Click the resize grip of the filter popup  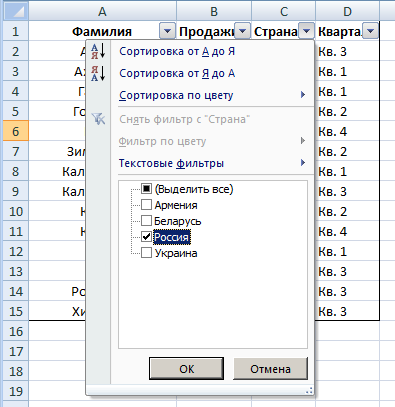click(x=309, y=390)
